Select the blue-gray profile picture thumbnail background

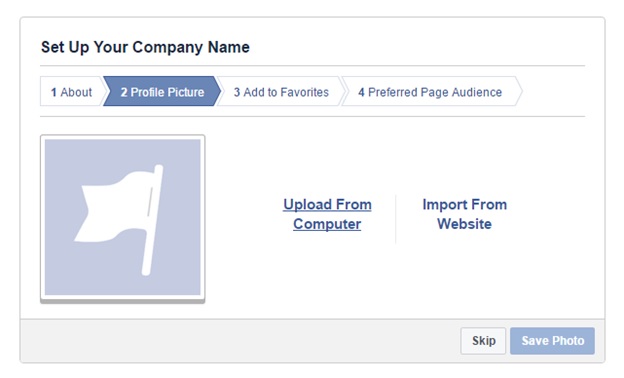click(123, 217)
